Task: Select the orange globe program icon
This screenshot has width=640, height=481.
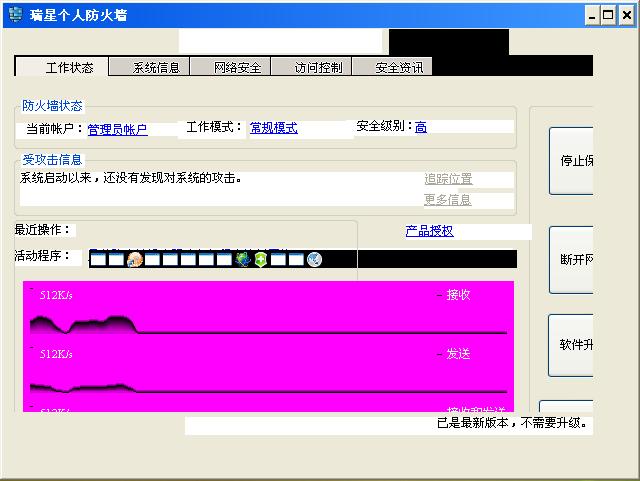Action: tap(135, 259)
